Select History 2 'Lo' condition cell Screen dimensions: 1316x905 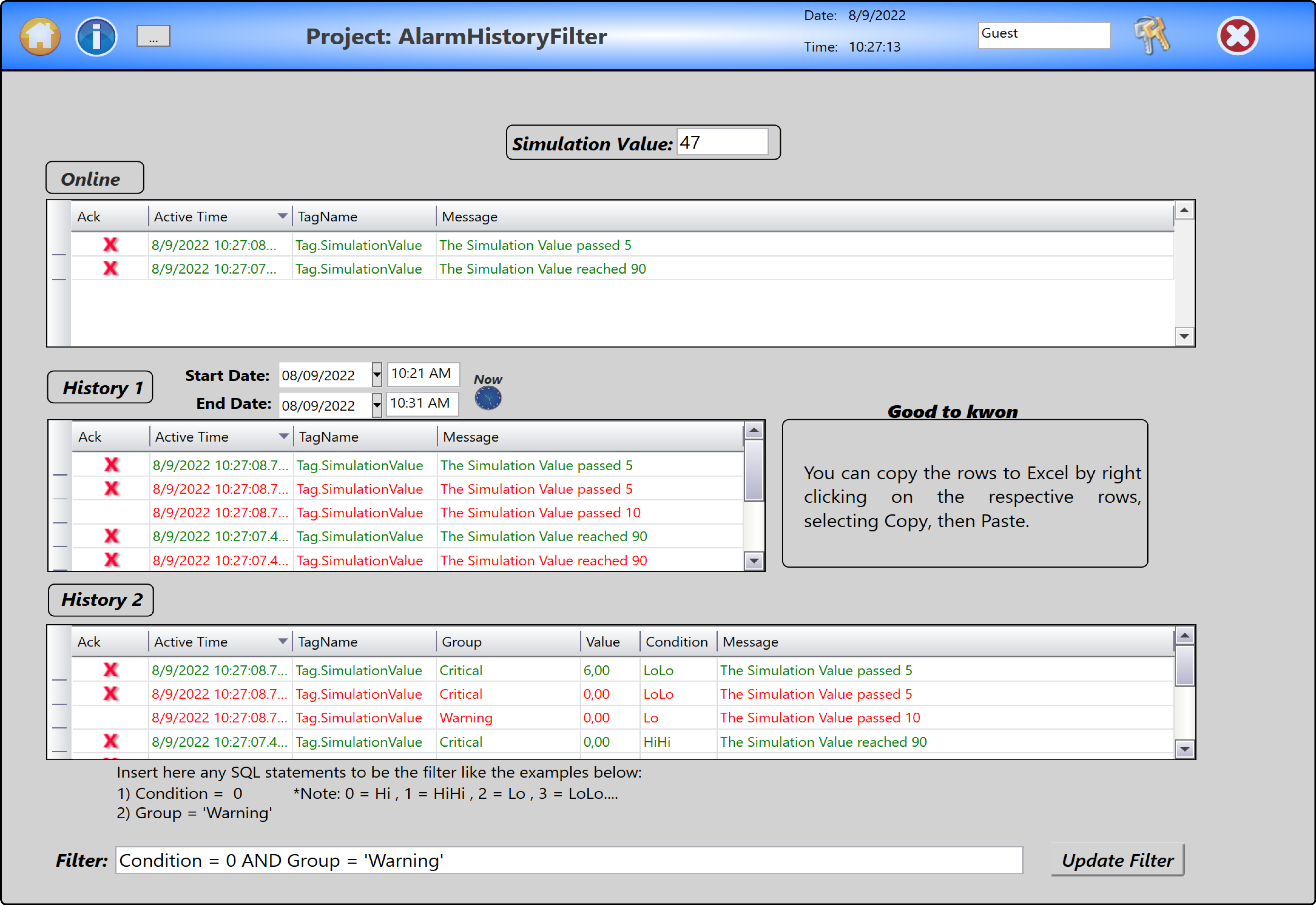click(x=679, y=718)
